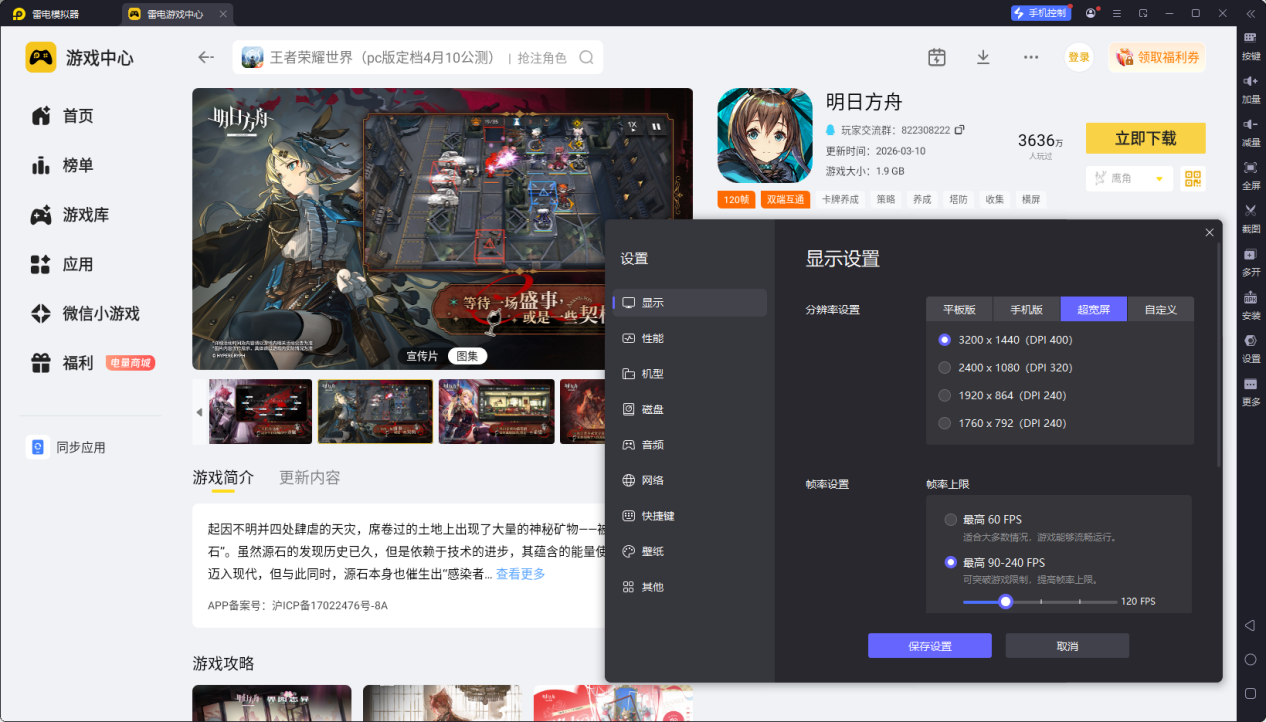Click the 保存设置 save button
The width and height of the screenshot is (1266, 722).
pyautogui.click(x=930, y=646)
